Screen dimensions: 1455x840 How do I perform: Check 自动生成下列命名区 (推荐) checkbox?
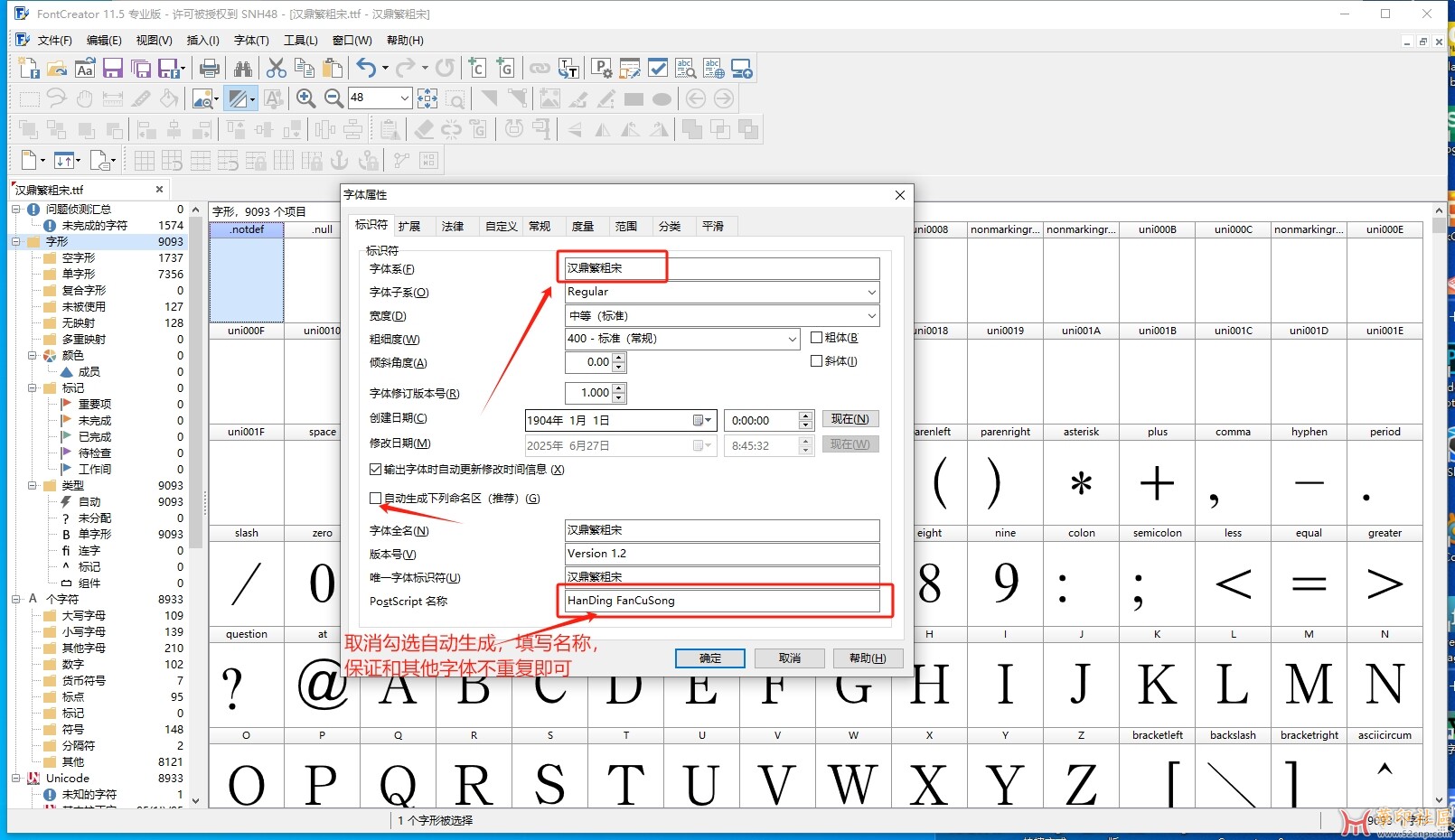pos(376,499)
